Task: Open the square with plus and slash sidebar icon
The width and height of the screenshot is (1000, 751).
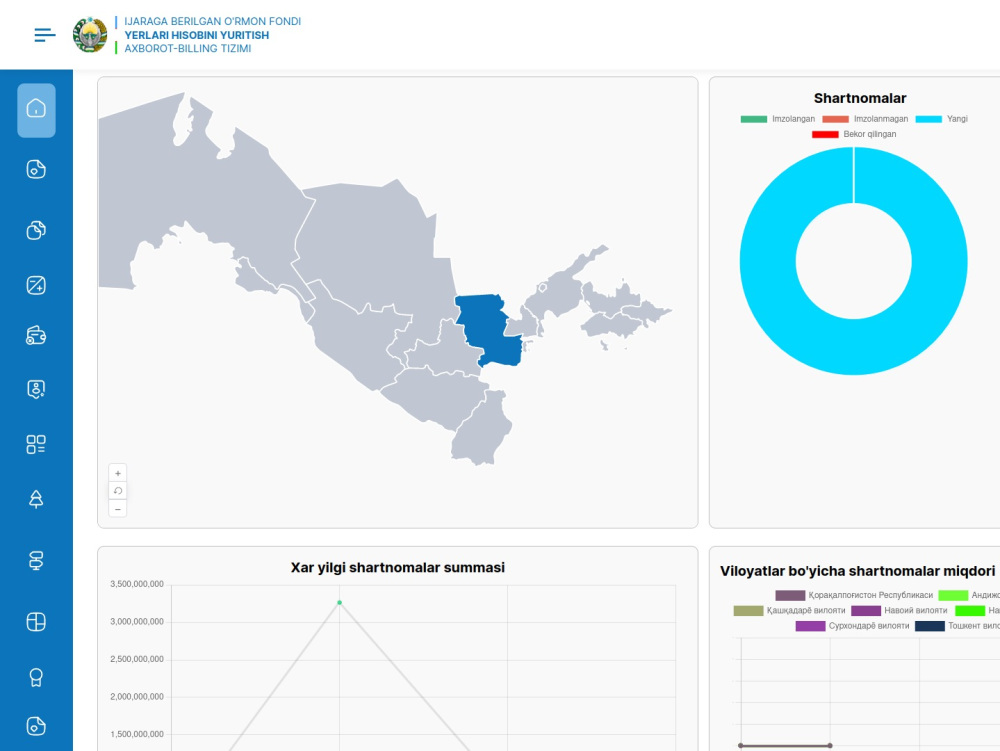Action: point(36,285)
